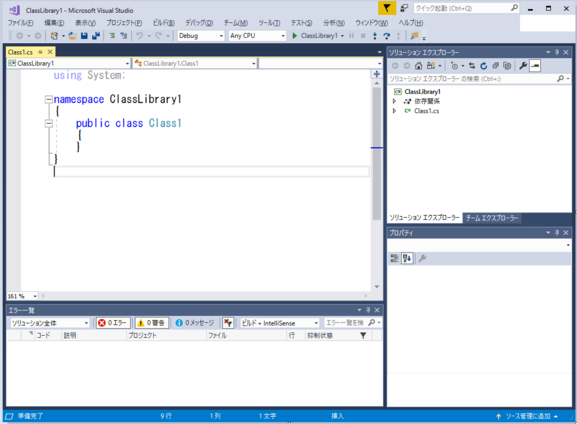Image resolution: width=577 pixels, height=424 pixels.
Task: Click Add to Source Control in status bar
Action: point(528,416)
